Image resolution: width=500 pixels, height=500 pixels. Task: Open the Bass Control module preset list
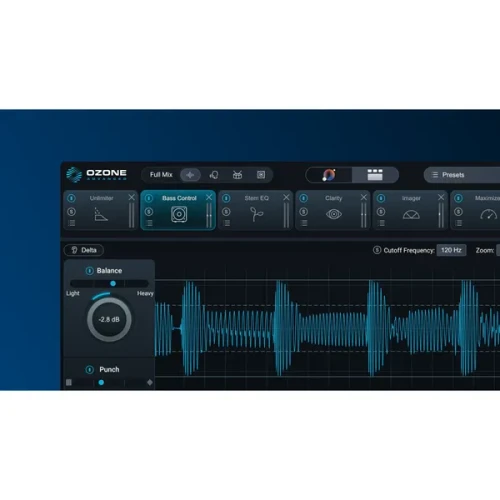(x=149, y=223)
